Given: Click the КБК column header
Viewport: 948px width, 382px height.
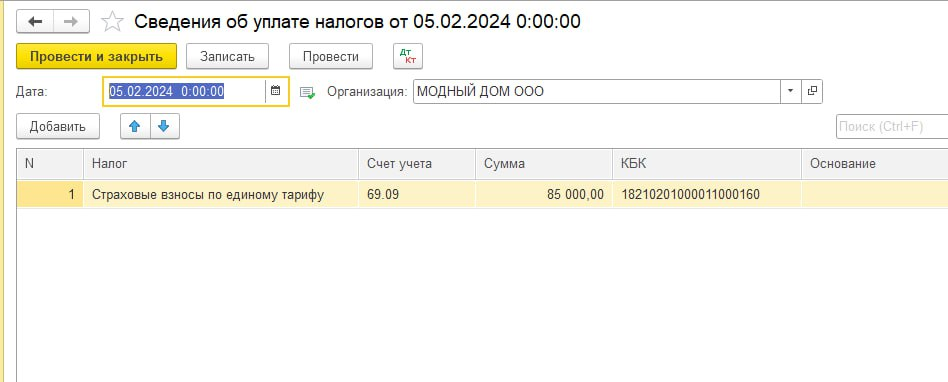Looking at the screenshot, I should click(707, 164).
